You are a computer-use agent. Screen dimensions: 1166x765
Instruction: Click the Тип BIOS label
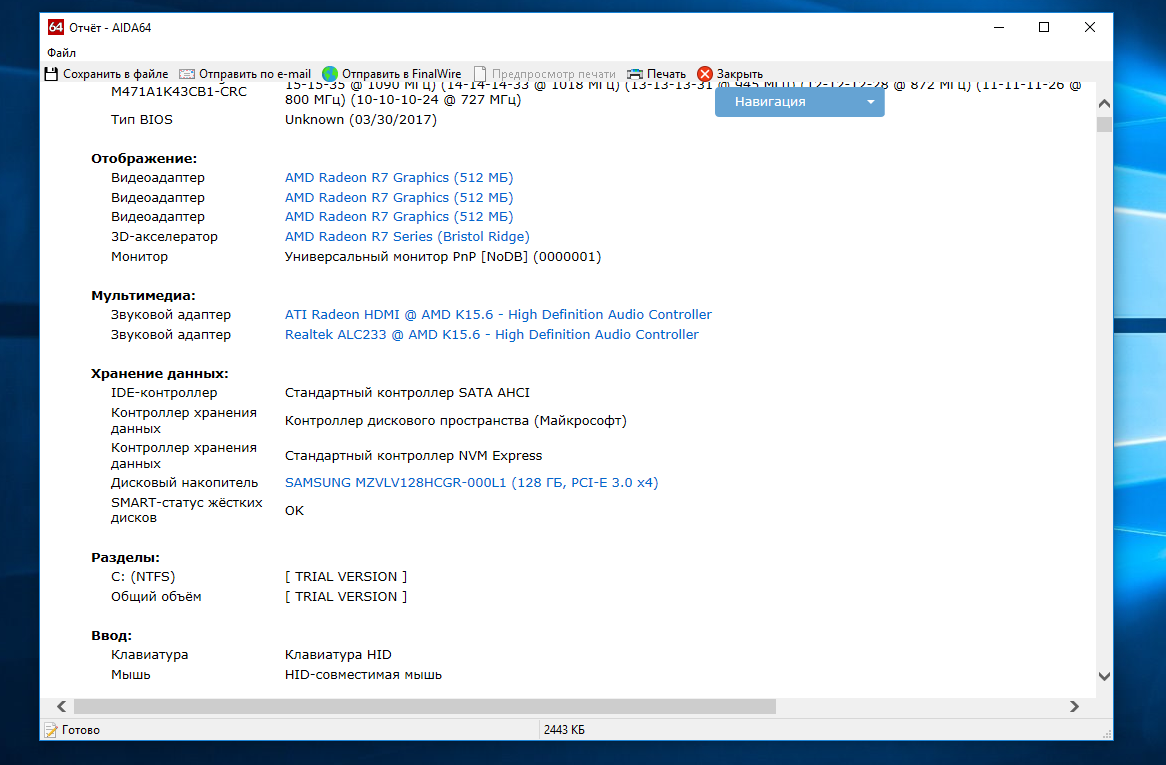pyautogui.click(x=141, y=120)
